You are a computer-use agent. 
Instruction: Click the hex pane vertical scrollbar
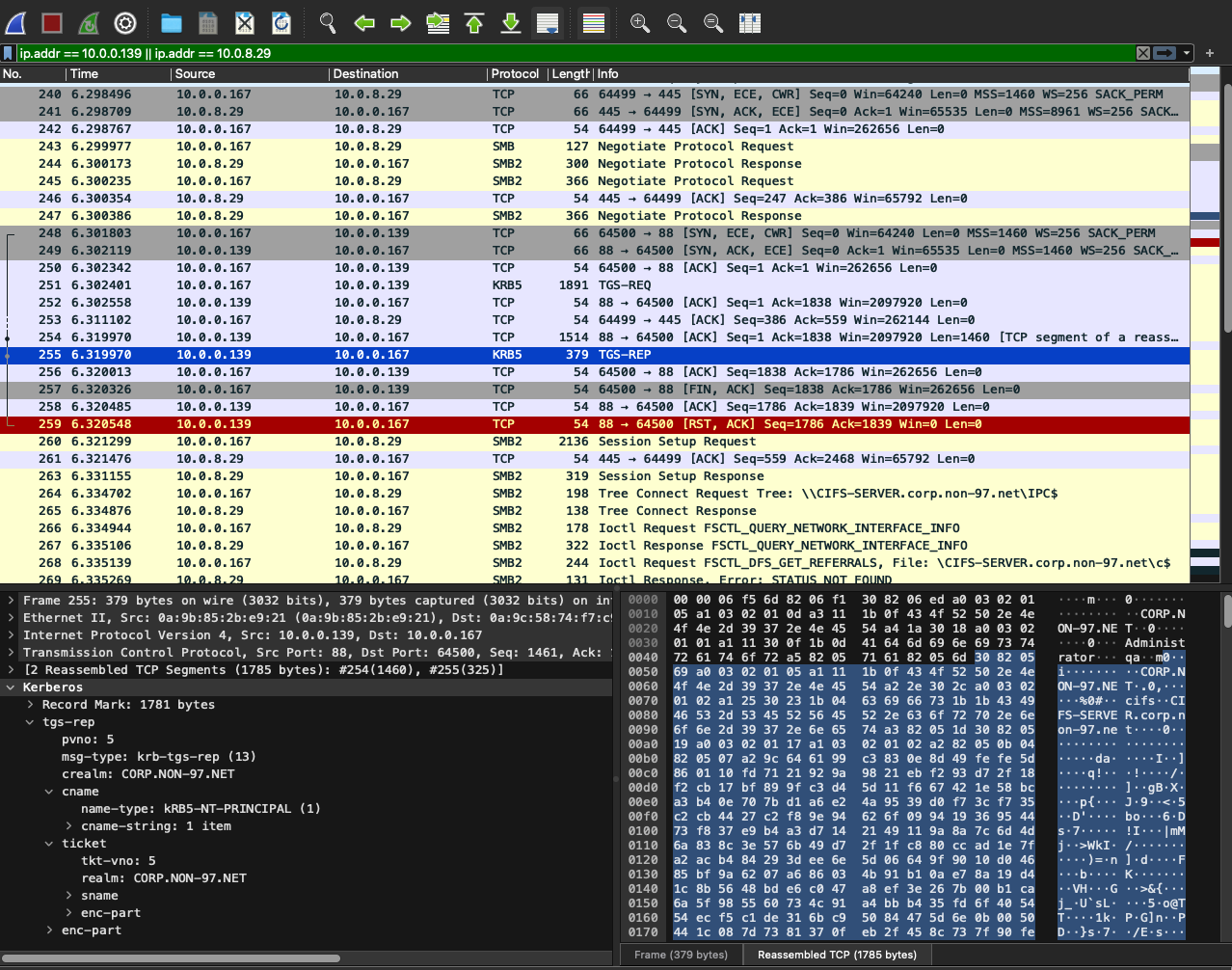click(x=1226, y=609)
